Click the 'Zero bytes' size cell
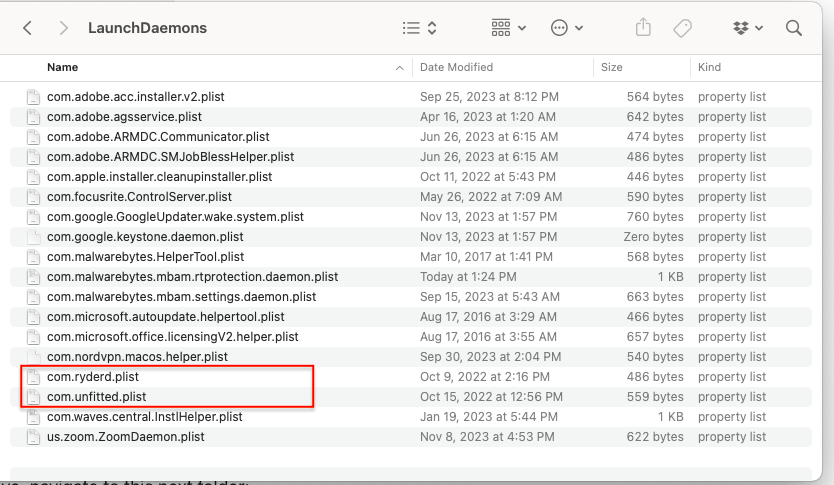834x485 pixels. point(653,237)
